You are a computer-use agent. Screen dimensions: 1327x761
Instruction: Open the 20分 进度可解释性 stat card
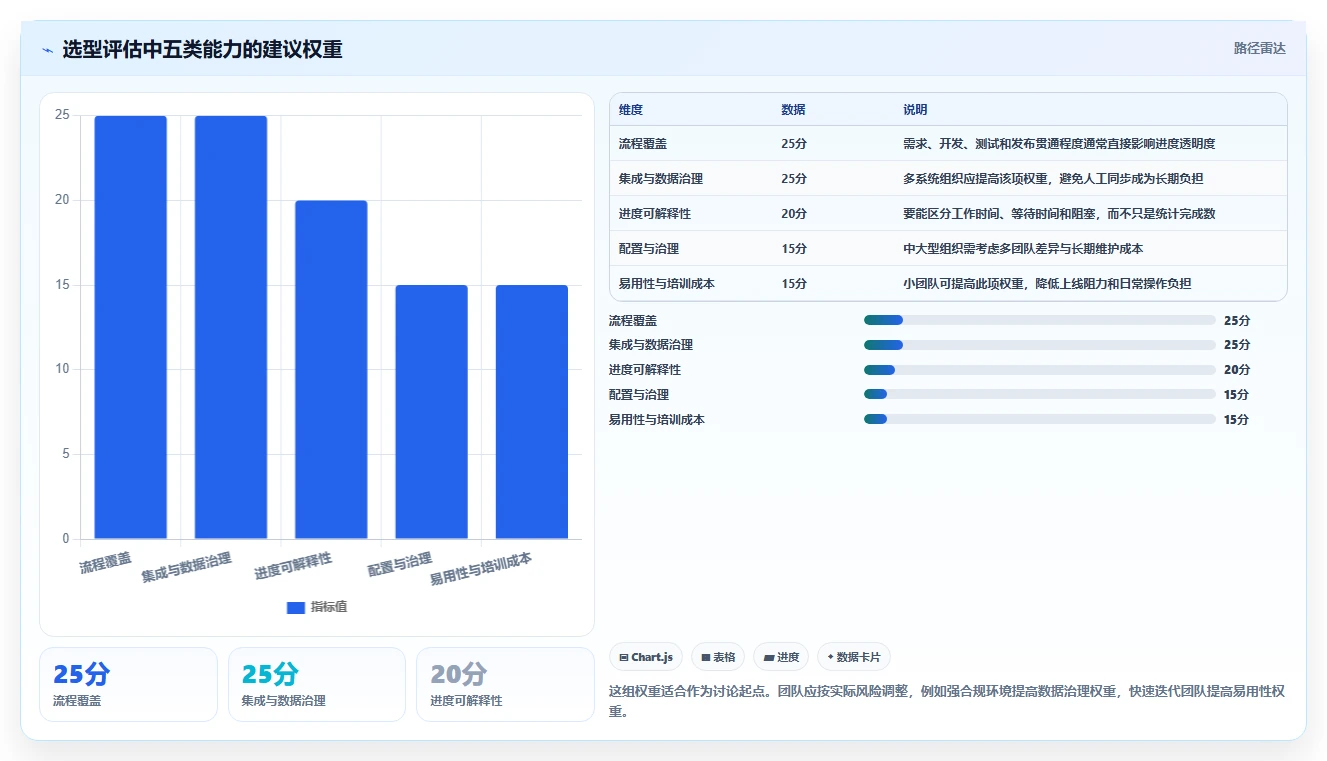[x=505, y=684]
